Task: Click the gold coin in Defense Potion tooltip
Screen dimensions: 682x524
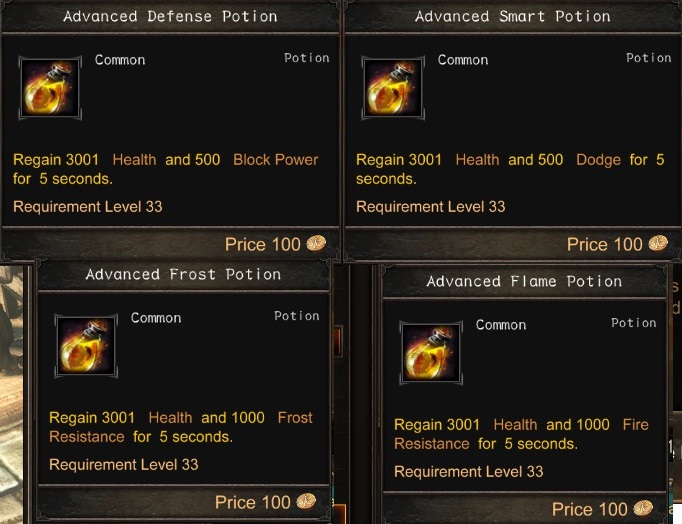Action: pyautogui.click(x=315, y=243)
